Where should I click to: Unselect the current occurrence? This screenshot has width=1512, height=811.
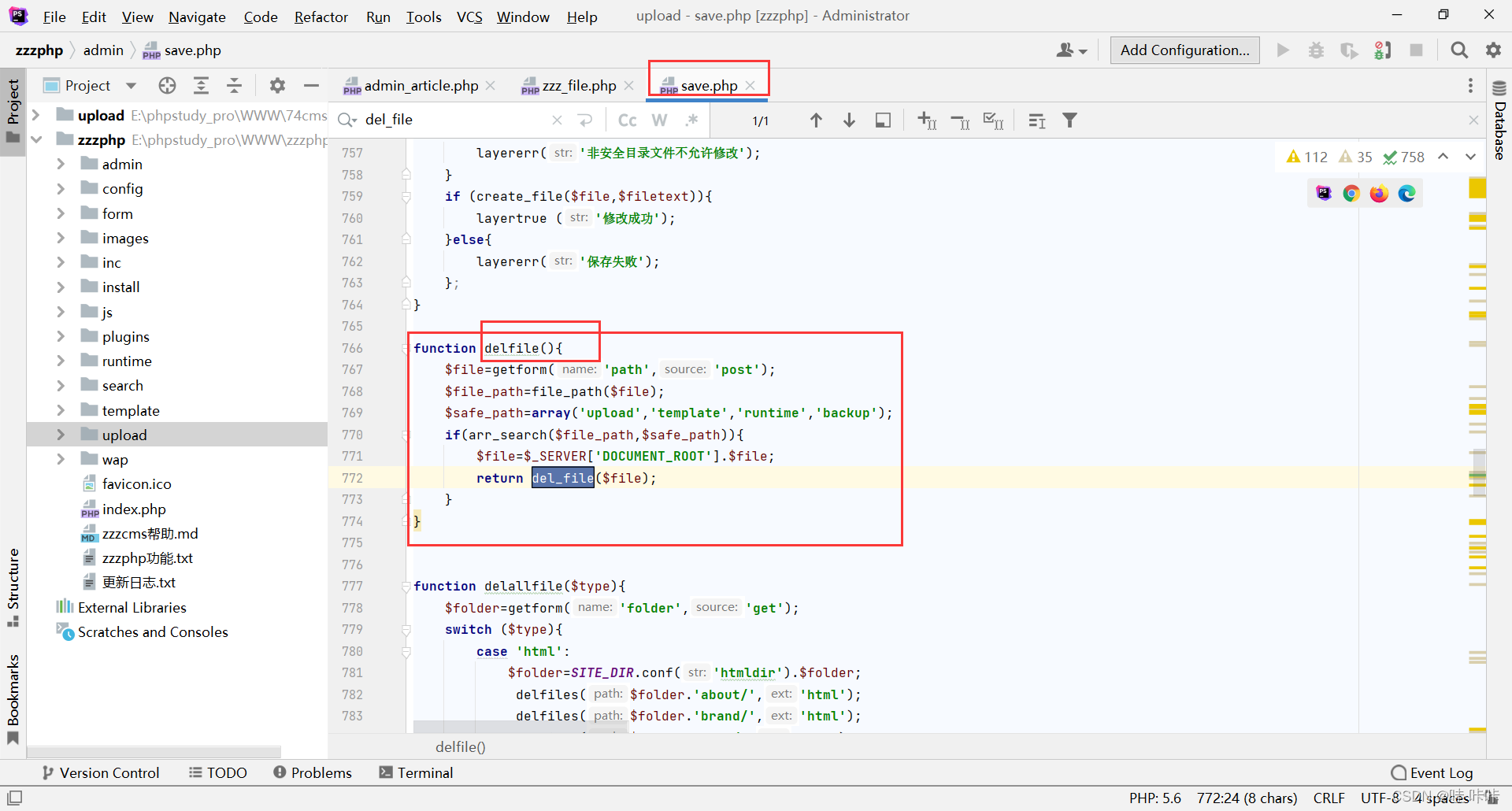tap(960, 120)
